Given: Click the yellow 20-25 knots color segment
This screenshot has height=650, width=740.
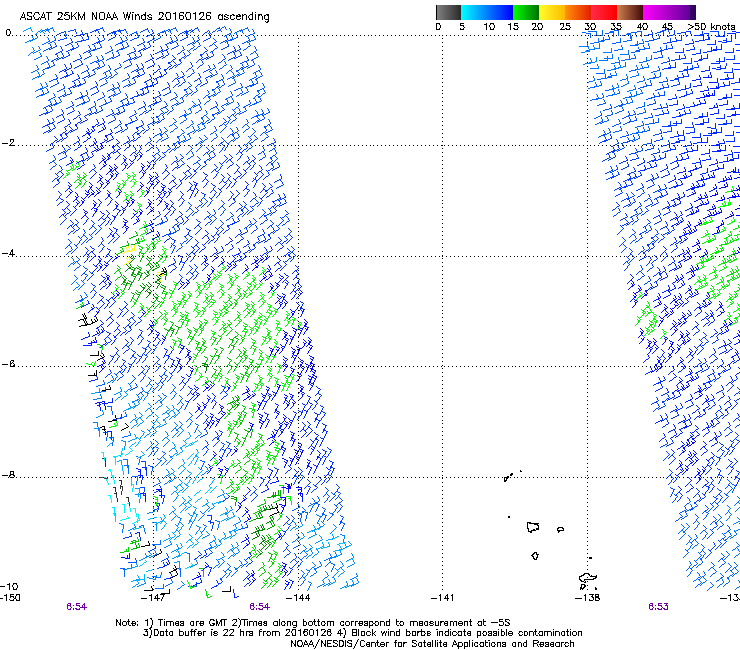Looking at the screenshot, I should [552, 12].
